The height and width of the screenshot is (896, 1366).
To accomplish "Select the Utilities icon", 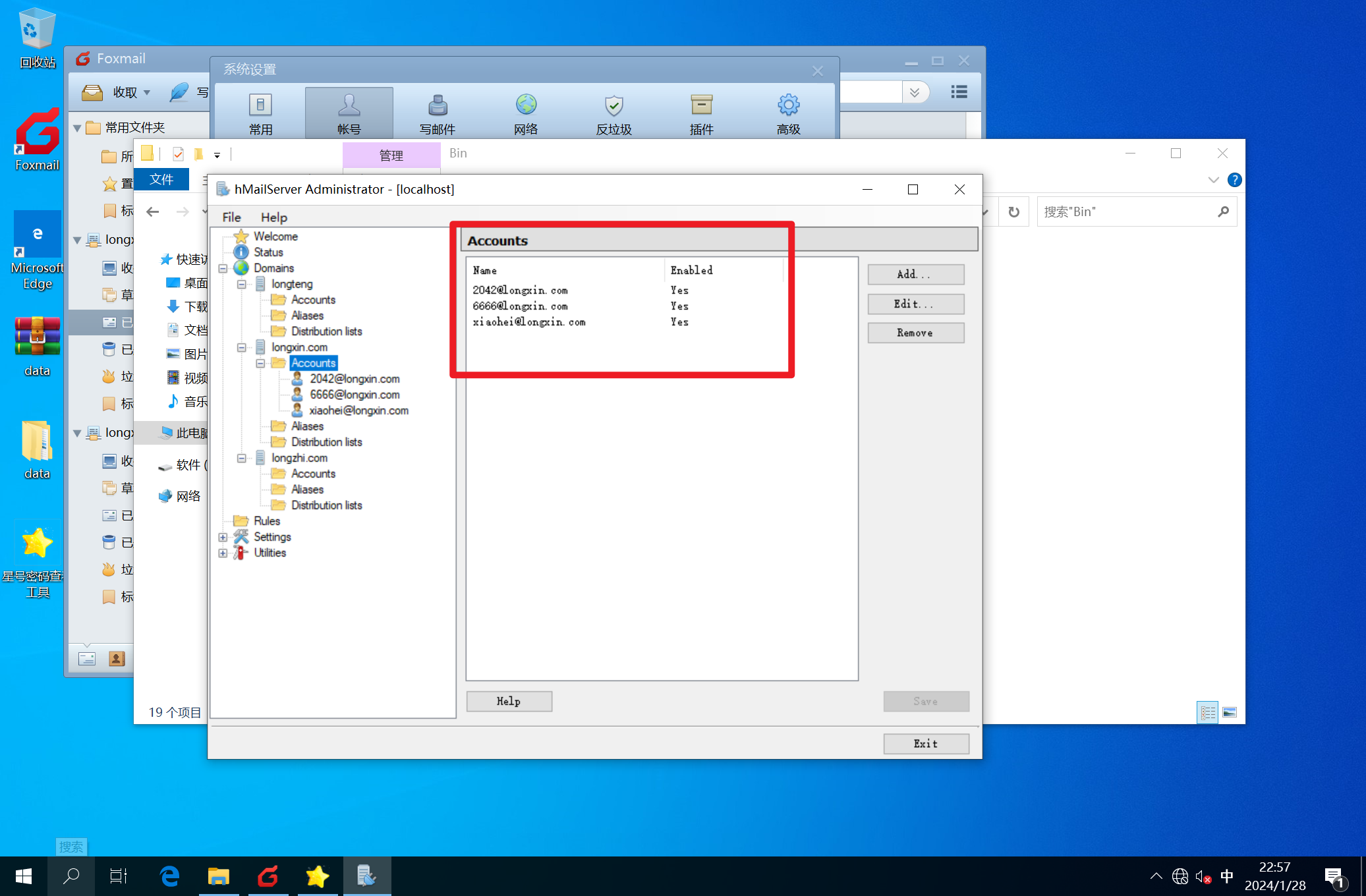I will coord(241,553).
